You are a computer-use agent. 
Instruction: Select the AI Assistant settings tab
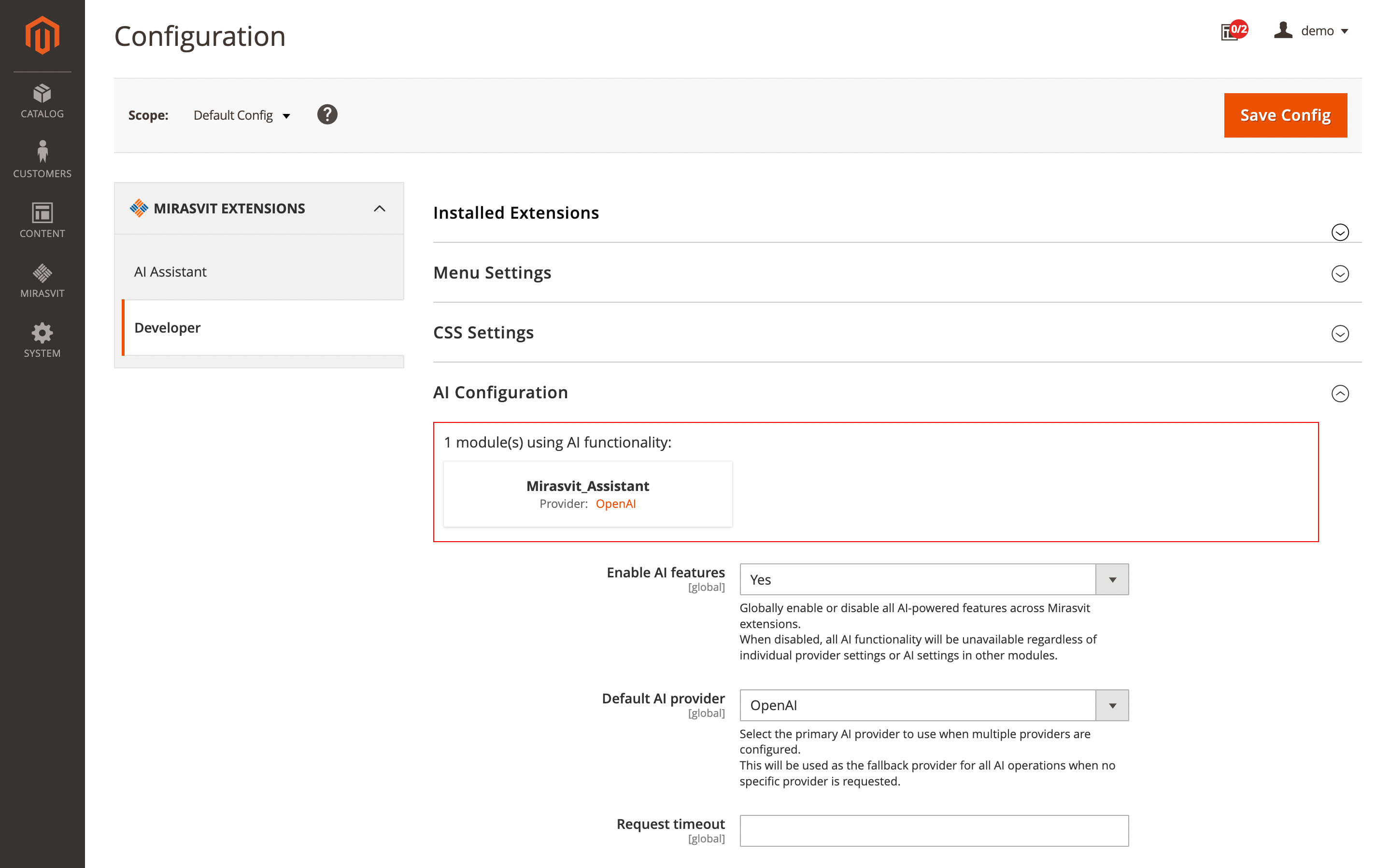coord(170,271)
